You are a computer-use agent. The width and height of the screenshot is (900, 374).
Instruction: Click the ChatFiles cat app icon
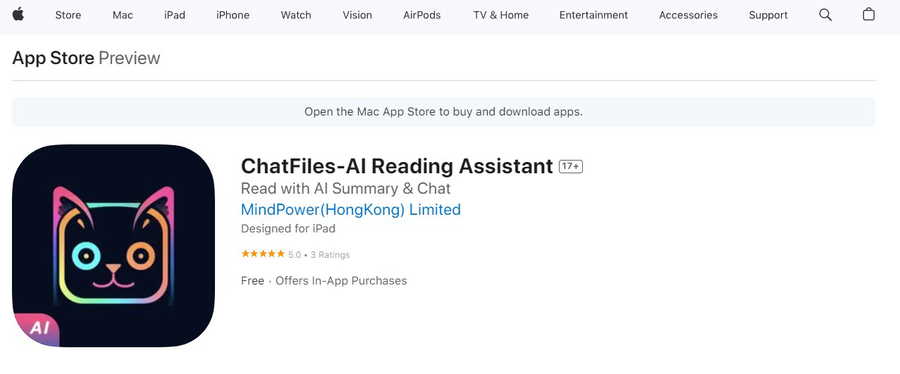113,246
